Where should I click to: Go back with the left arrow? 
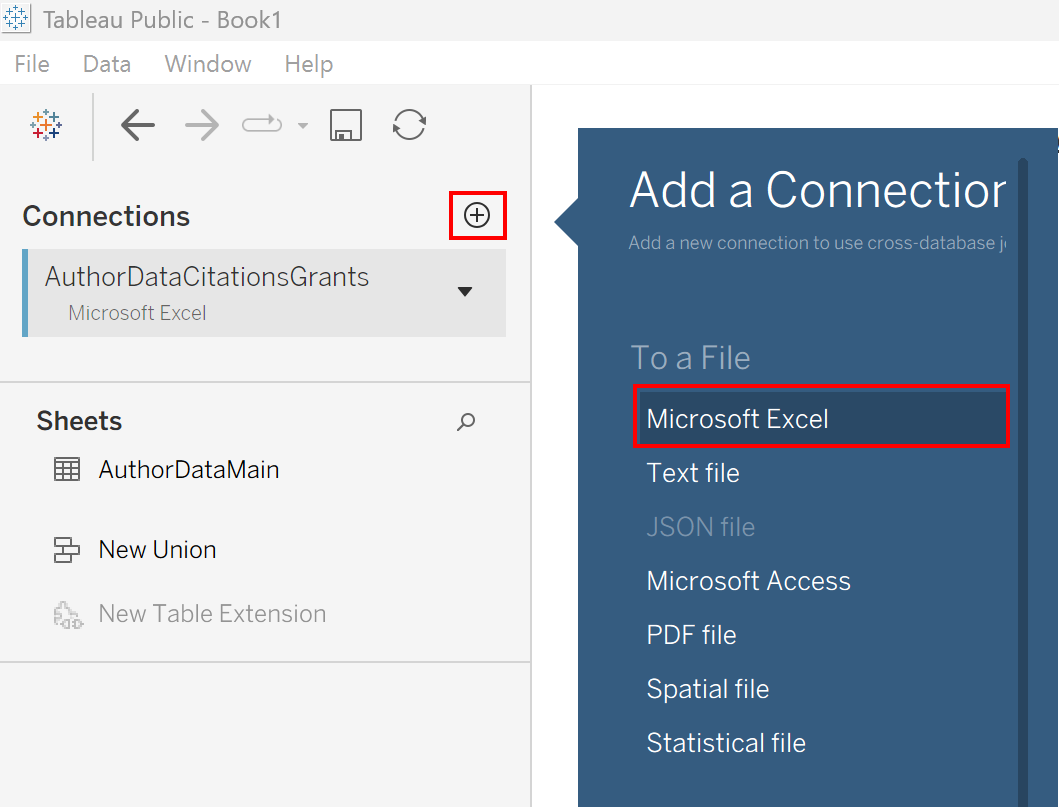(x=138, y=125)
